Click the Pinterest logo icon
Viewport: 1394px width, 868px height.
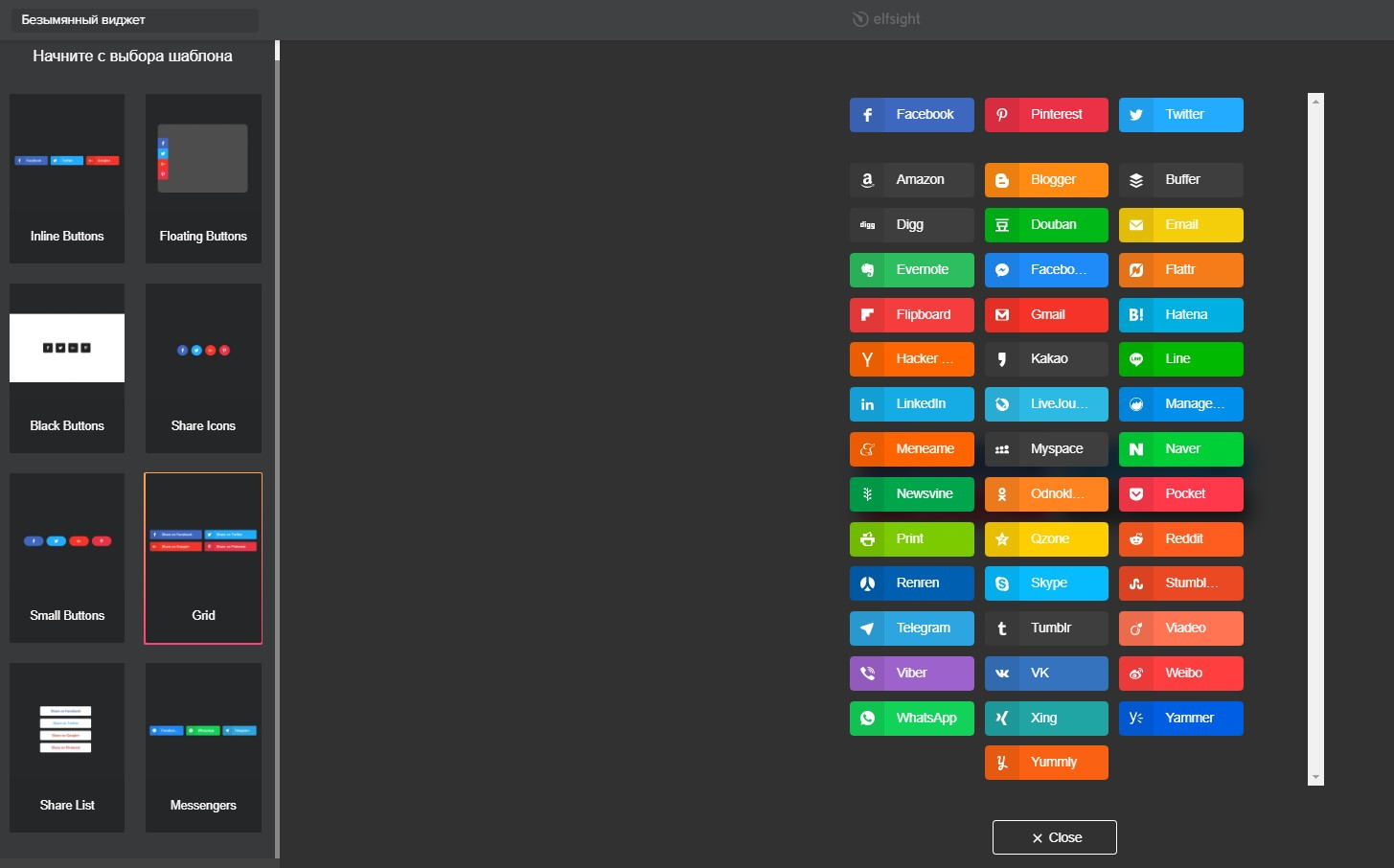tap(1002, 115)
